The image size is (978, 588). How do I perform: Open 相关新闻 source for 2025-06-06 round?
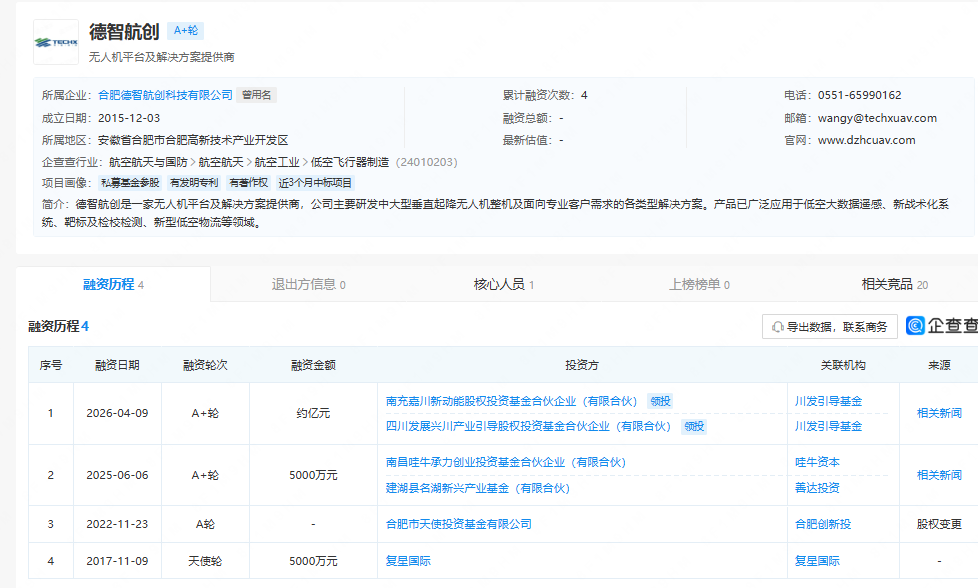939,475
